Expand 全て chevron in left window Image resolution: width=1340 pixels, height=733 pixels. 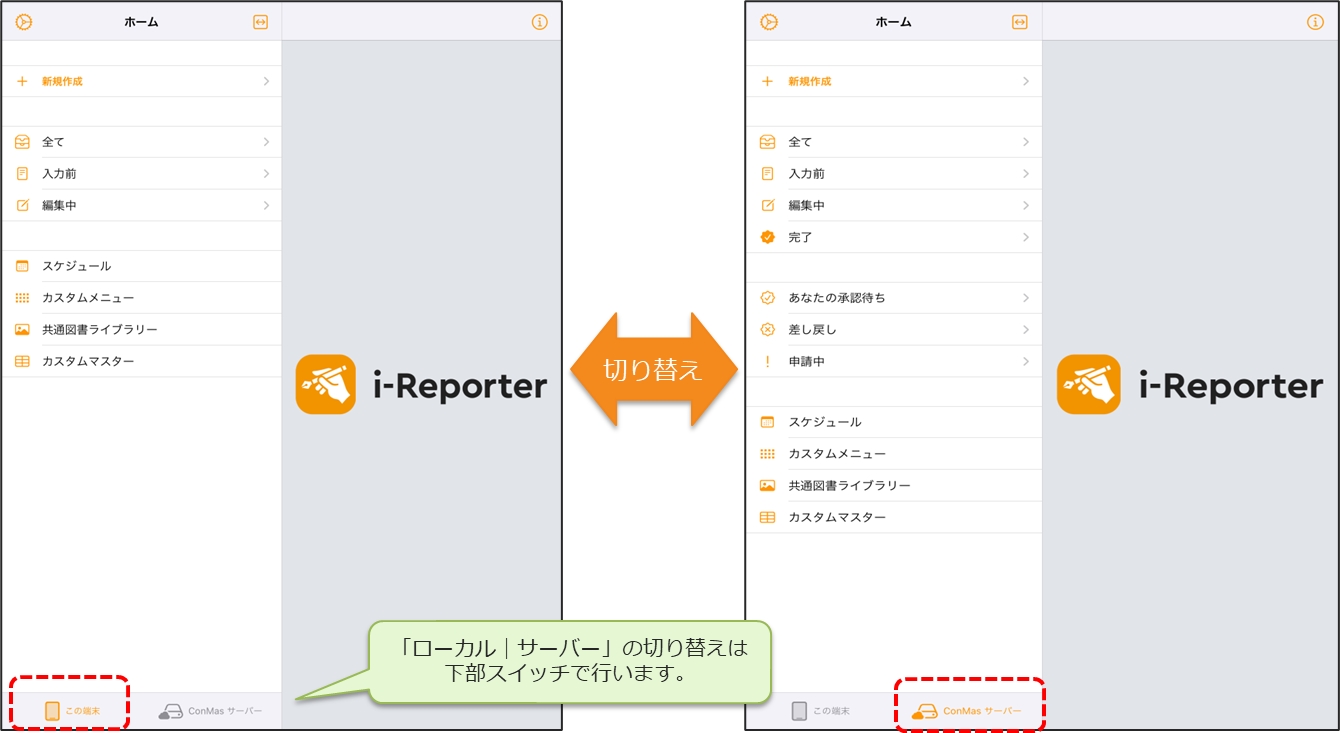(x=266, y=142)
